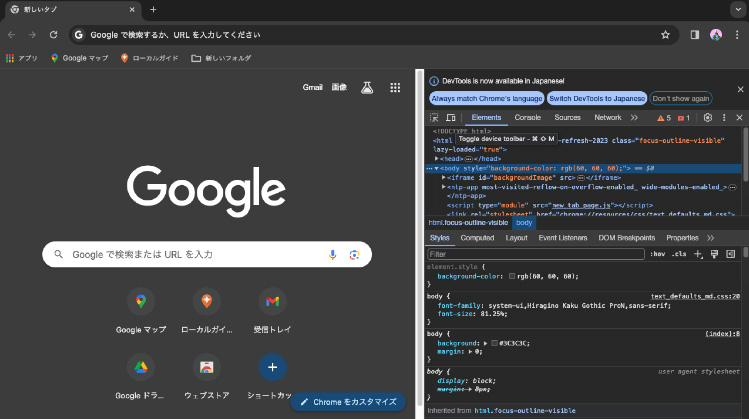Toggle computed styles sidebar icon
749x419 pixels.
pos(730,254)
